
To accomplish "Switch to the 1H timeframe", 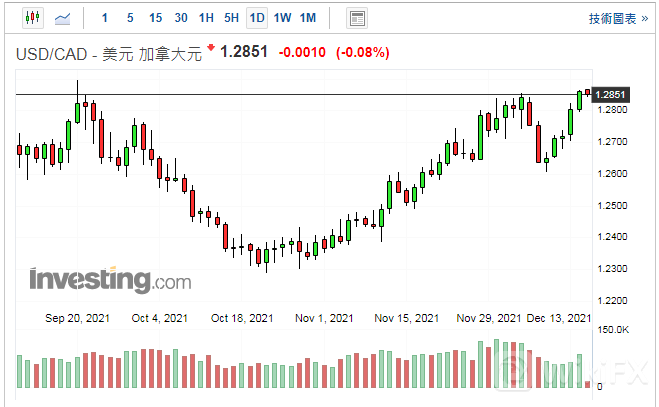I will (206, 18).
